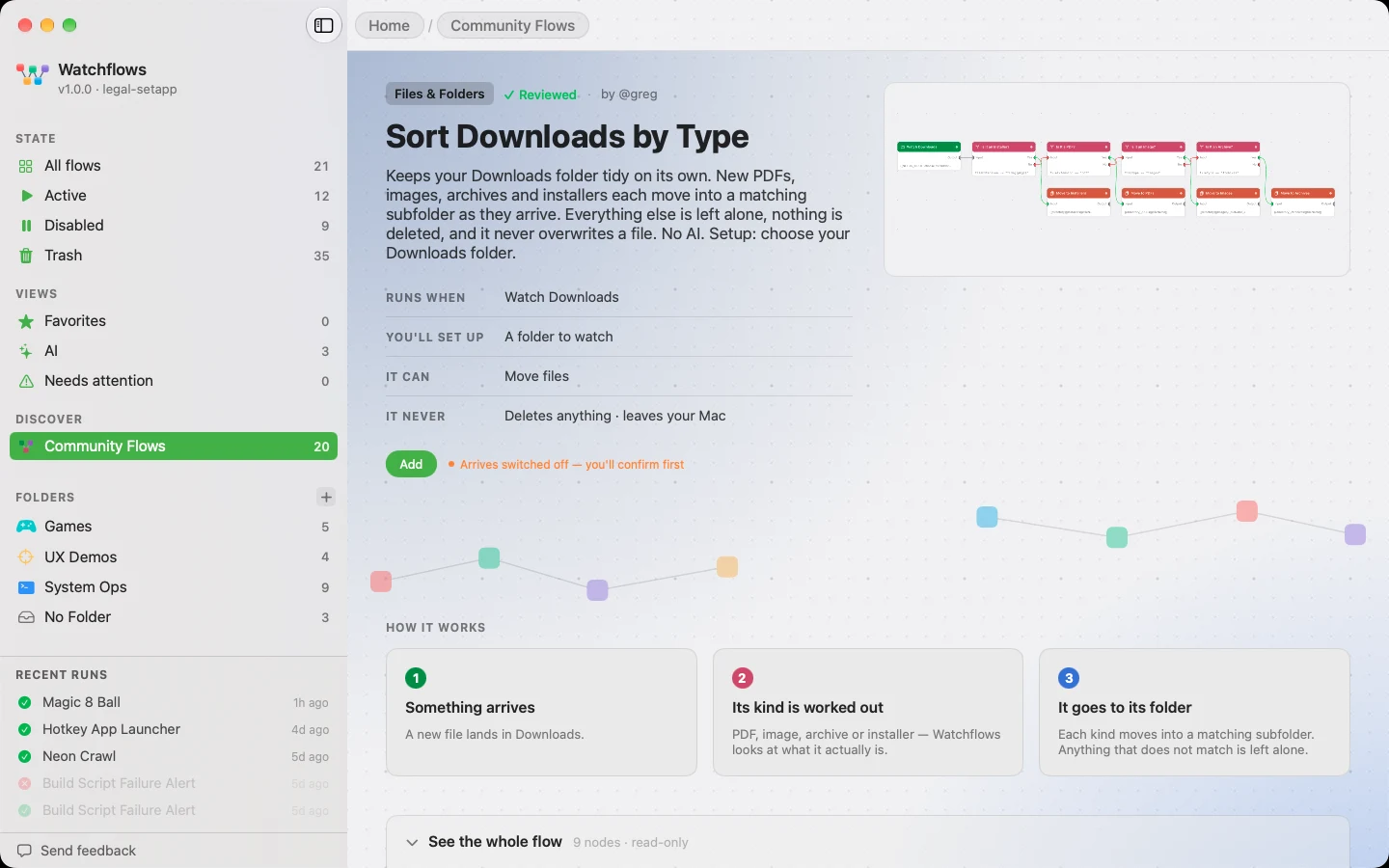Viewport: 1389px width, 868px height.
Task: Show Active flows
Action: (x=174, y=196)
